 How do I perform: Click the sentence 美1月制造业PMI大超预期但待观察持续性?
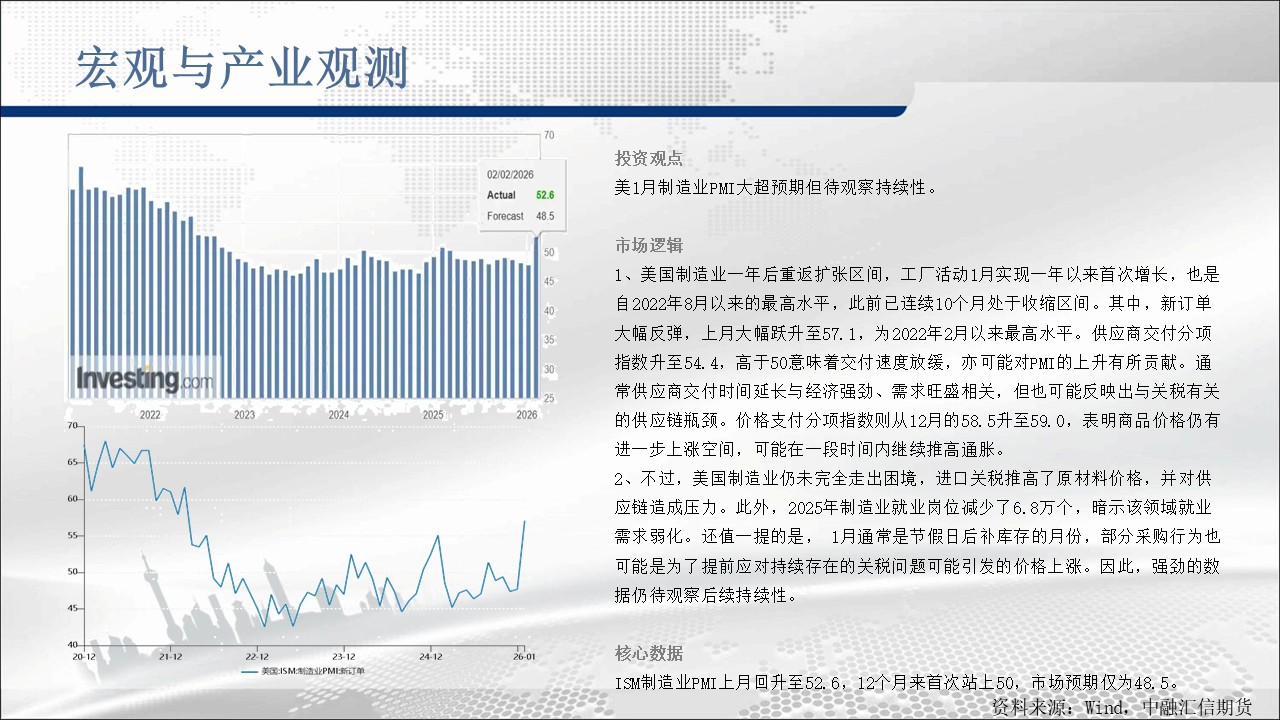point(776,187)
